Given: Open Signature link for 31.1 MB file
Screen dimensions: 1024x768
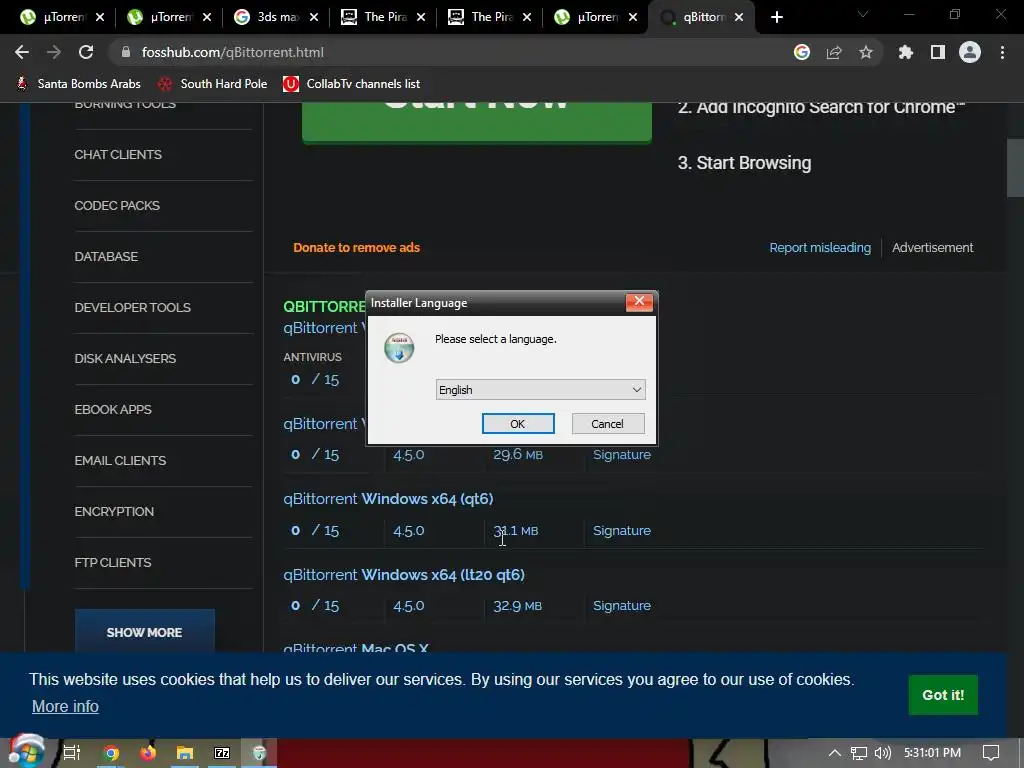Looking at the screenshot, I should (x=622, y=530).
